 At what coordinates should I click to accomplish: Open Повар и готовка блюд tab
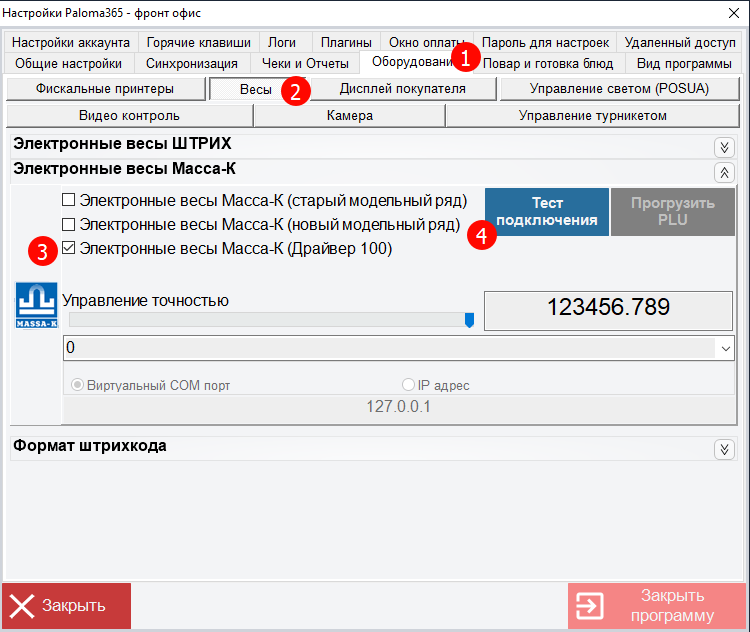pyautogui.click(x=548, y=63)
